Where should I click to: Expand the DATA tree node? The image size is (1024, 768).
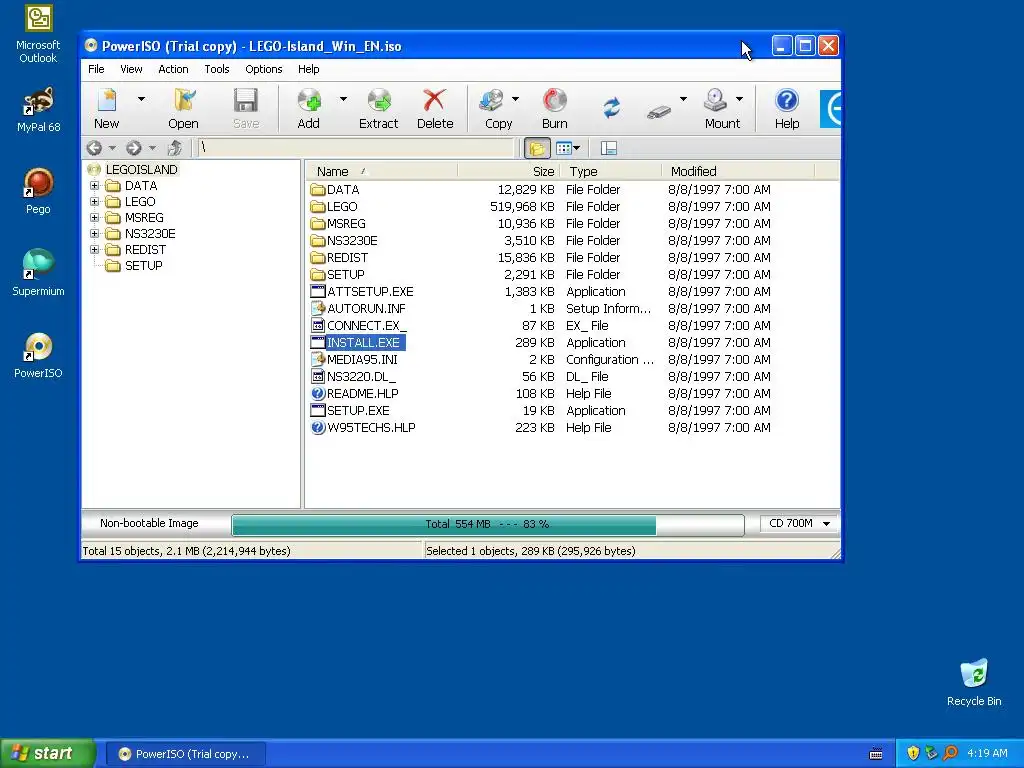pyautogui.click(x=95, y=185)
